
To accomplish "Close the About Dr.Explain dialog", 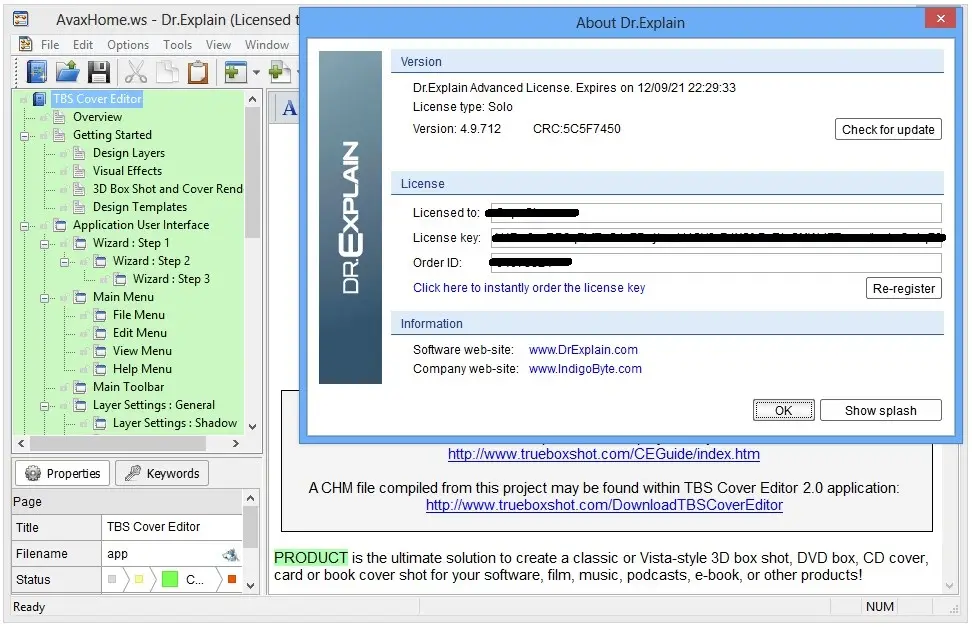I will [x=940, y=18].
